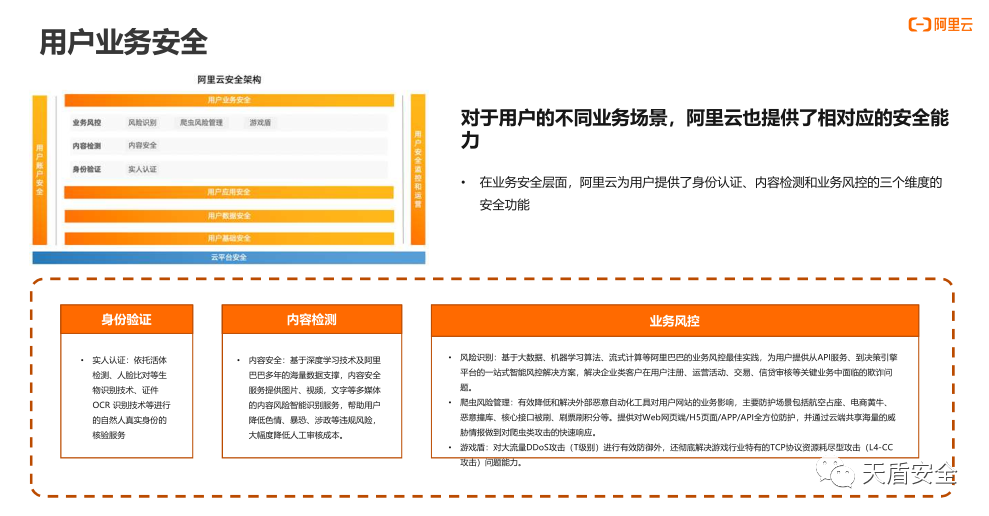Click the 用户应用安全 bar in the diagram
This screenshot has height=516, width=989.
(229, 192)
